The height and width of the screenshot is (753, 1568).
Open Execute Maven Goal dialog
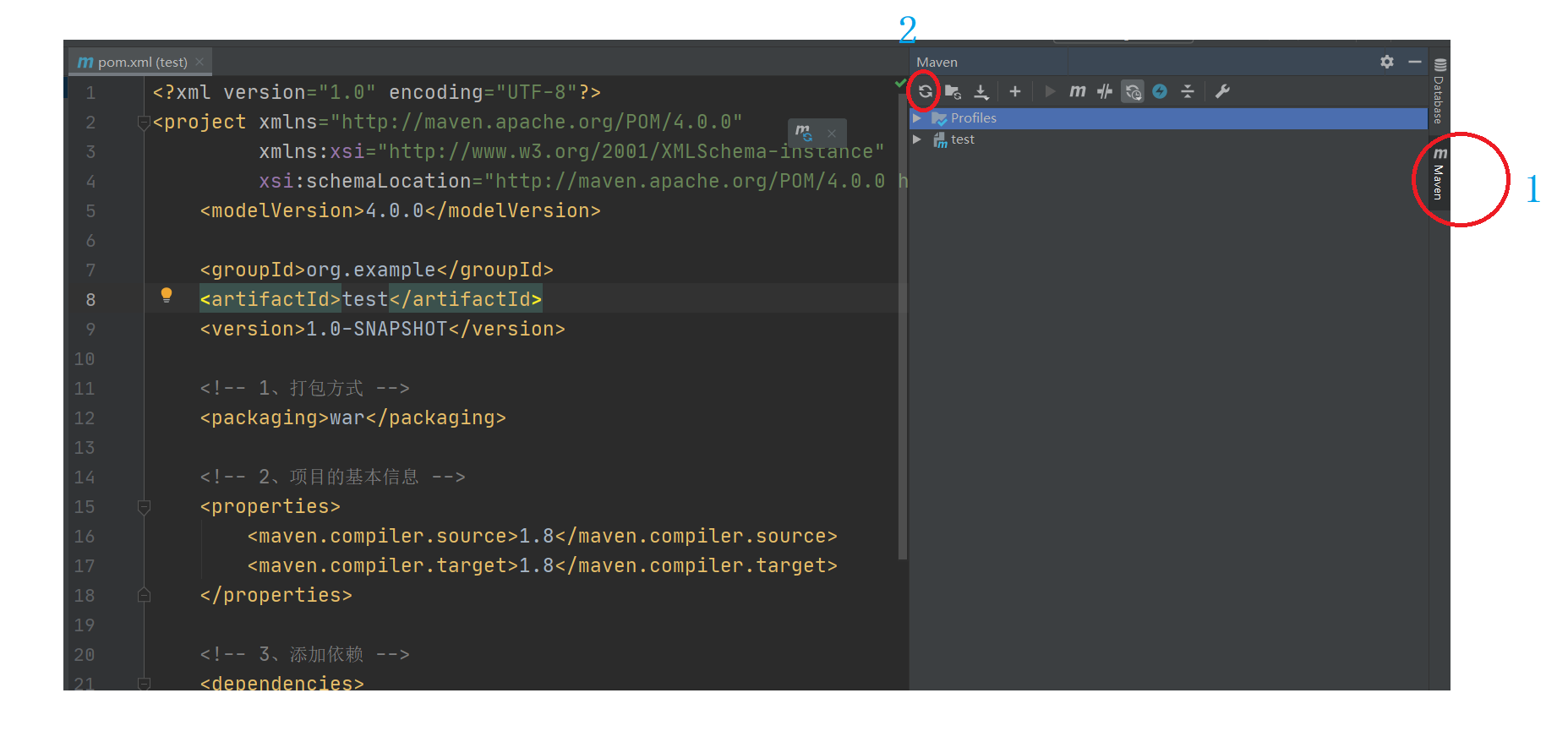[1078, 91]
